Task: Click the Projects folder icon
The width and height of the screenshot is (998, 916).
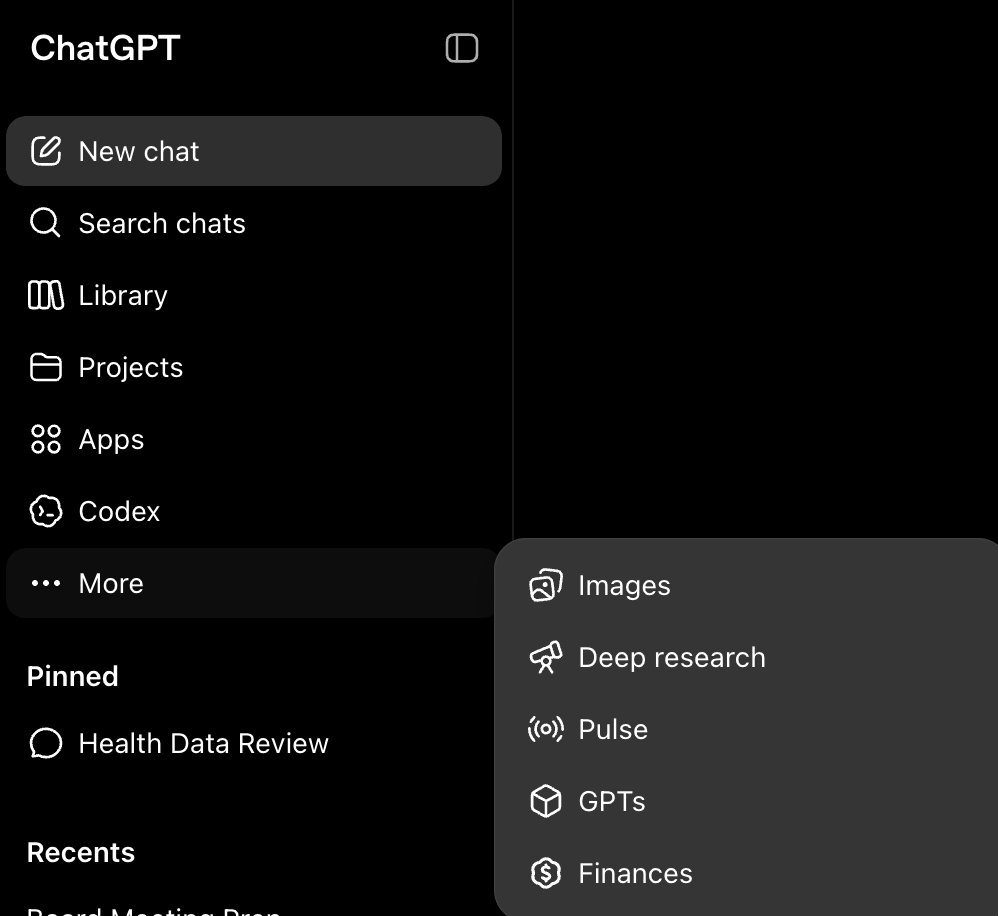Action: 46,367
